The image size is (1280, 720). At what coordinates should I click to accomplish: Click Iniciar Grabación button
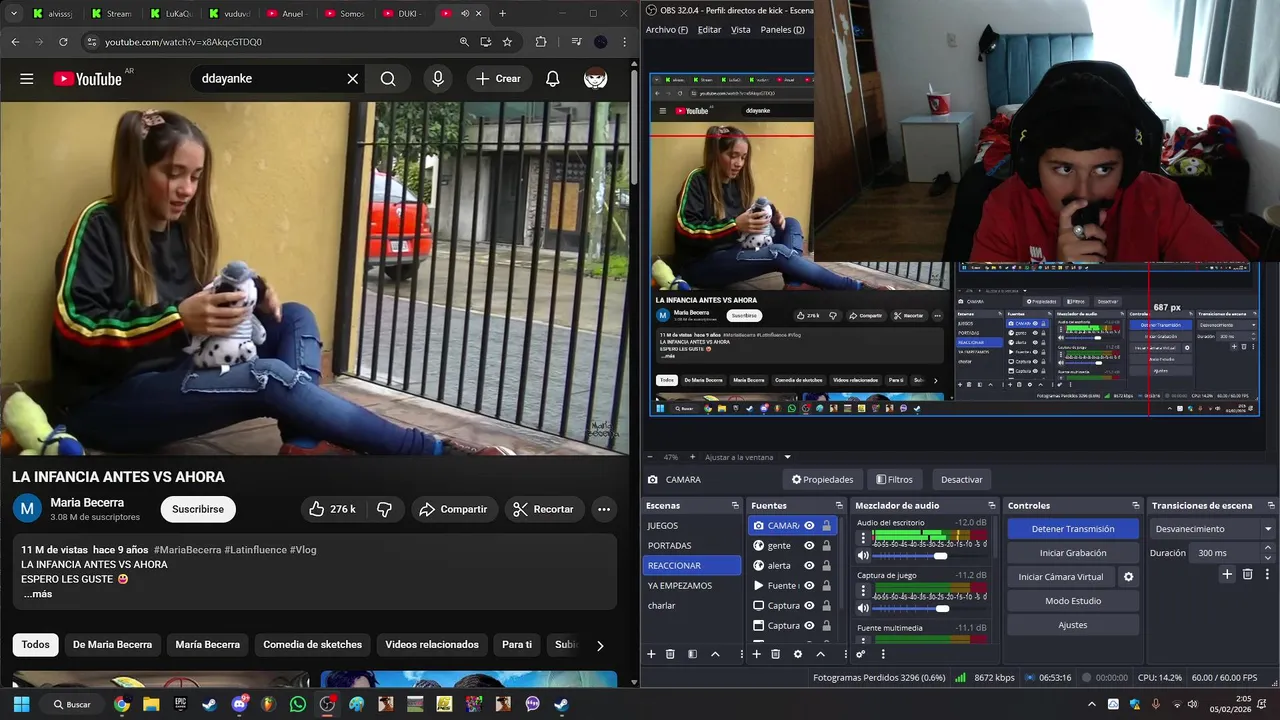click(1072, 553)
